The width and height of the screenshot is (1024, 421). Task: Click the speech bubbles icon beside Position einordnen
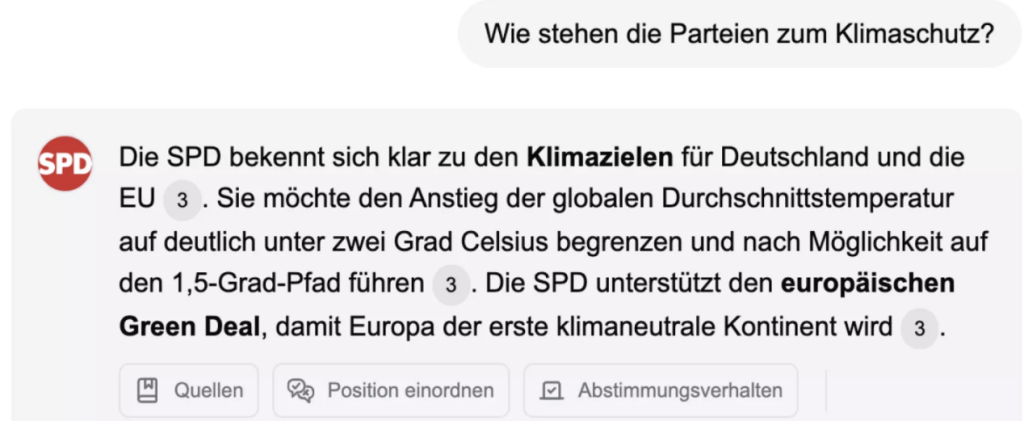(301, 390)
